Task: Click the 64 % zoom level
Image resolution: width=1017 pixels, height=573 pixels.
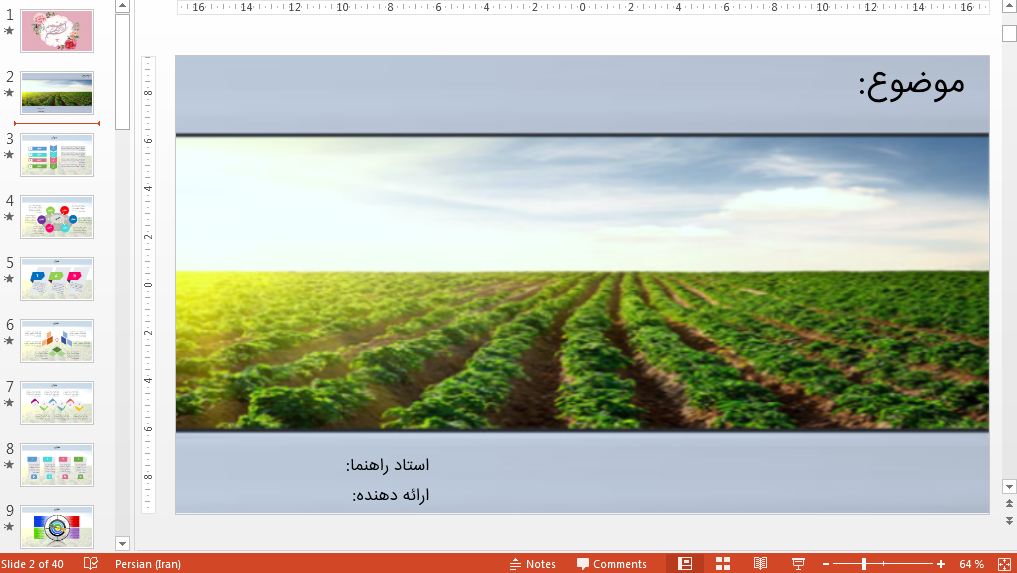Action: (971, 564)
